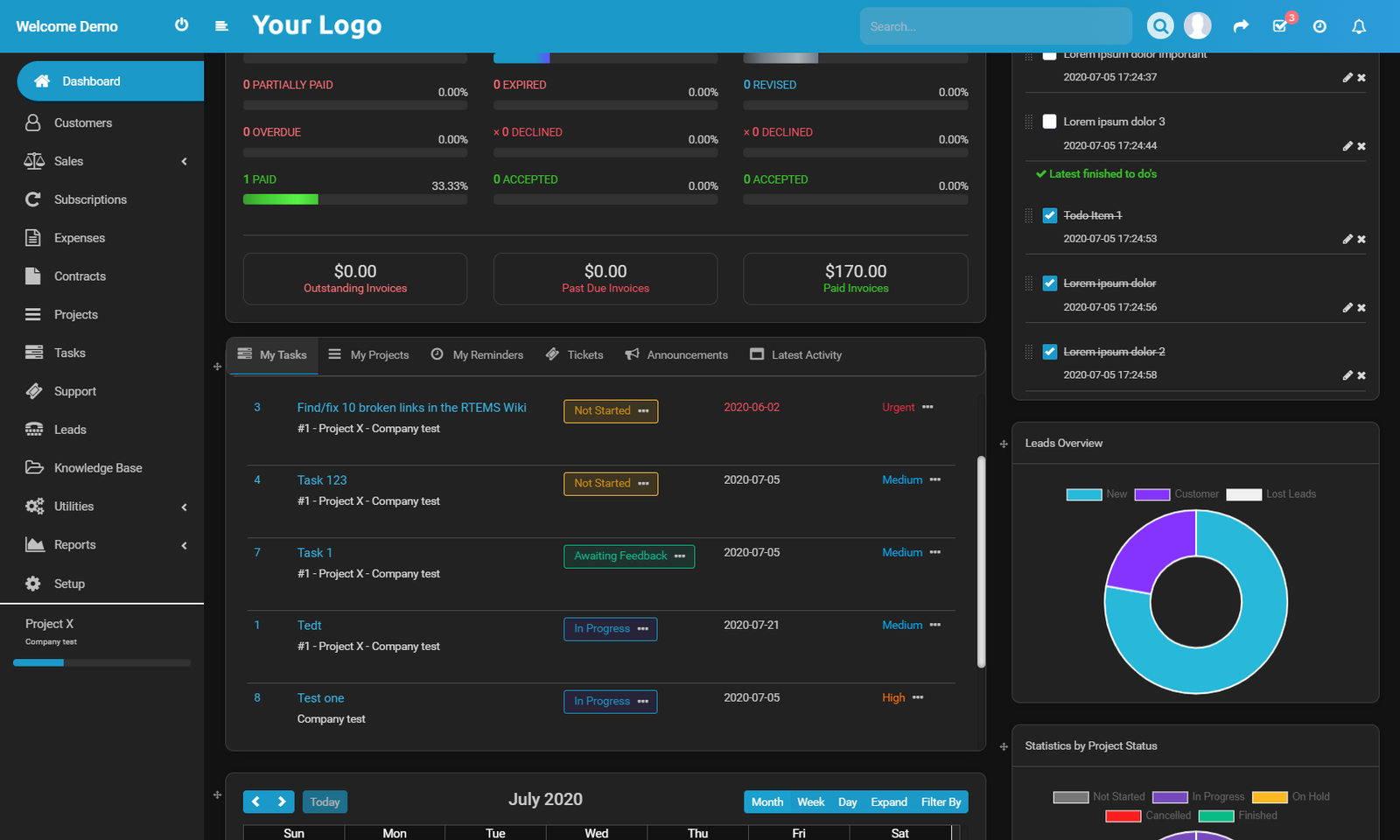The image size is (1400, 840).
Task: Open the Find/fix 10 broken links task
Action: pyautogui.click(x=411, y=407)
